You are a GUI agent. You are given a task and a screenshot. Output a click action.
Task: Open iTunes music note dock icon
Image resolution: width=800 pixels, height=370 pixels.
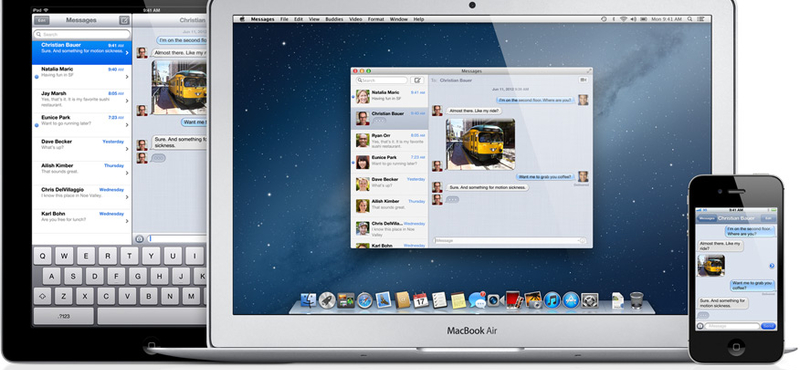pyautogui.click(x=552, y=300)
